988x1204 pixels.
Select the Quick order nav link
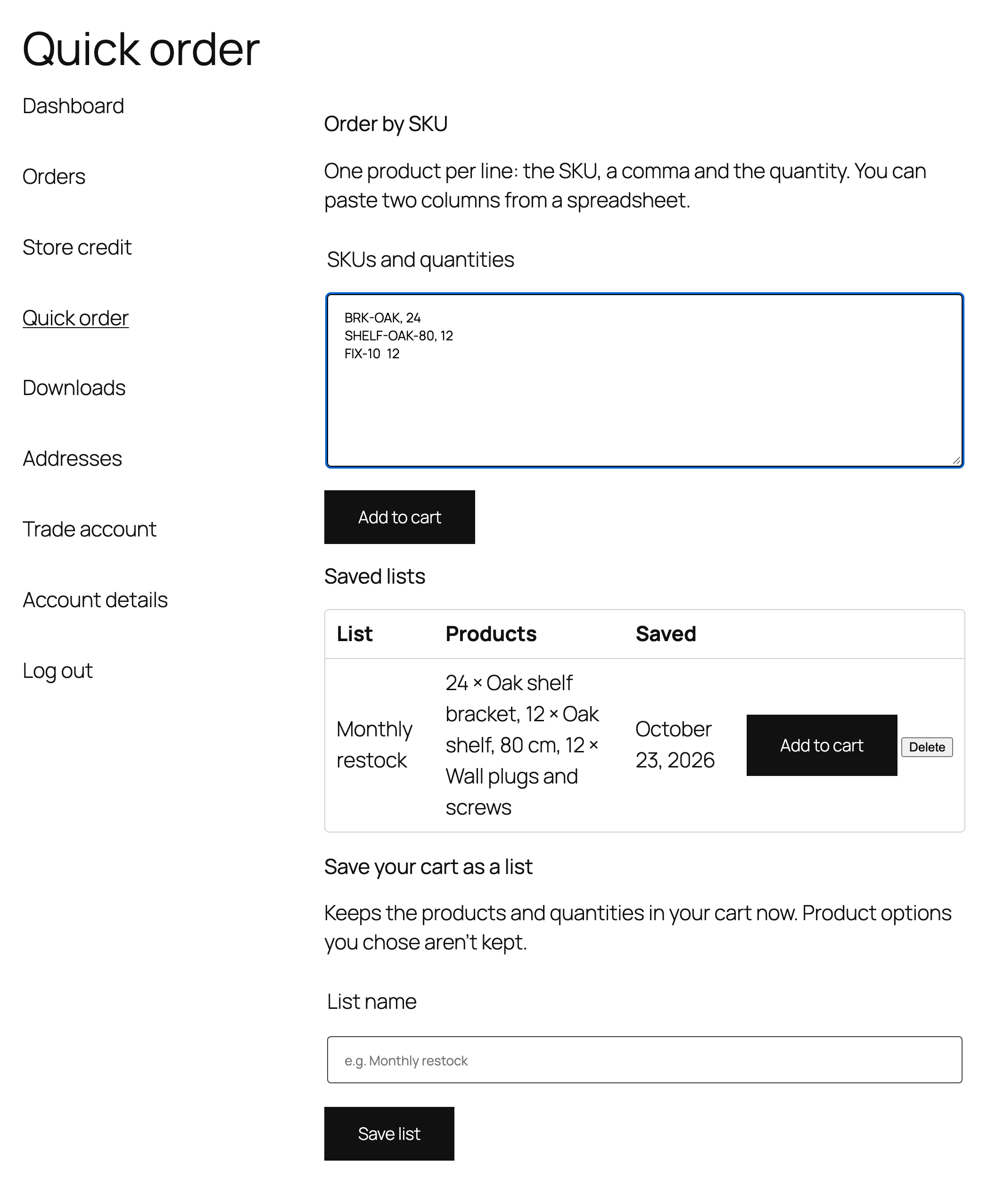pyautogui.click(x=75, y=318)
